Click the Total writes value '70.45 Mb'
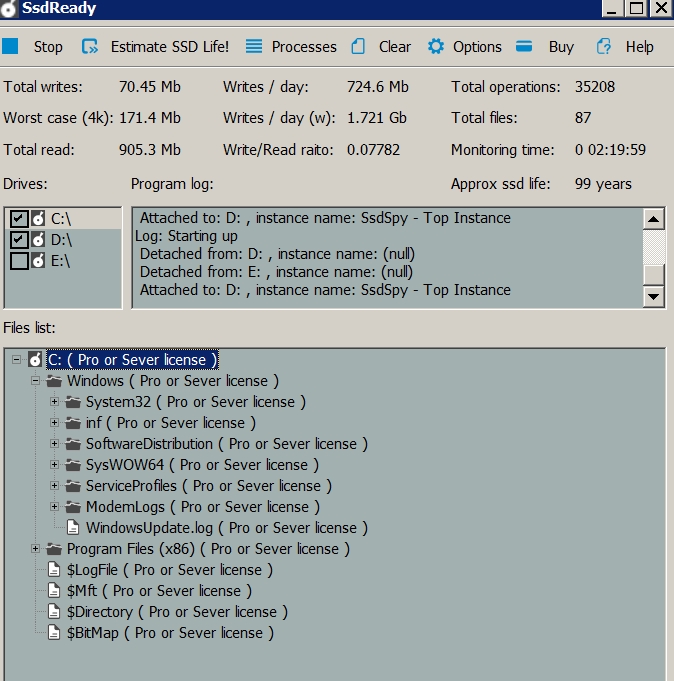Image resolution: width=674 pixels, height=681 pixels. pyautogui.click(x=149, y=87)
